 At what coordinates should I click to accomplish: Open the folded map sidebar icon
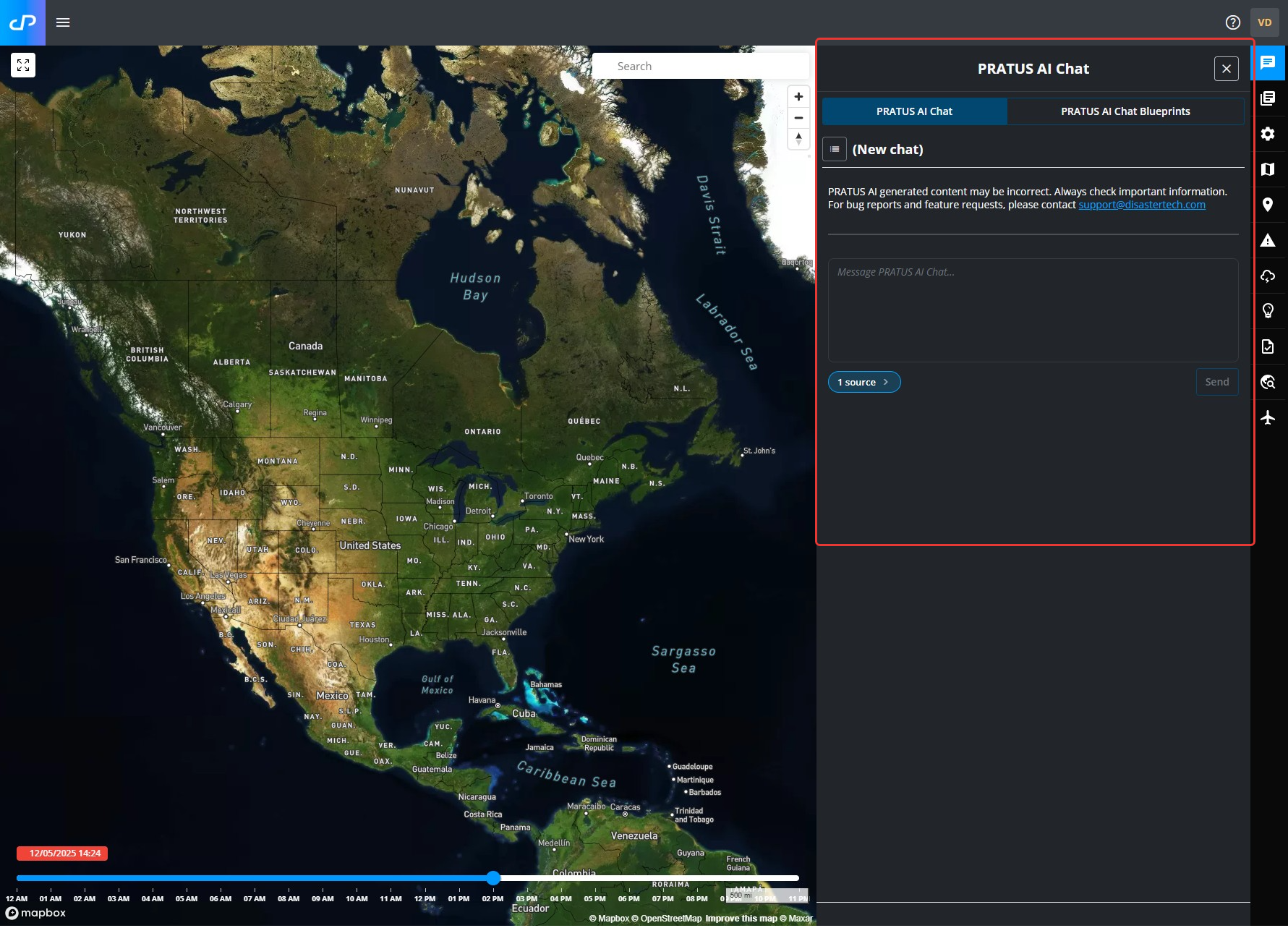1268,169
